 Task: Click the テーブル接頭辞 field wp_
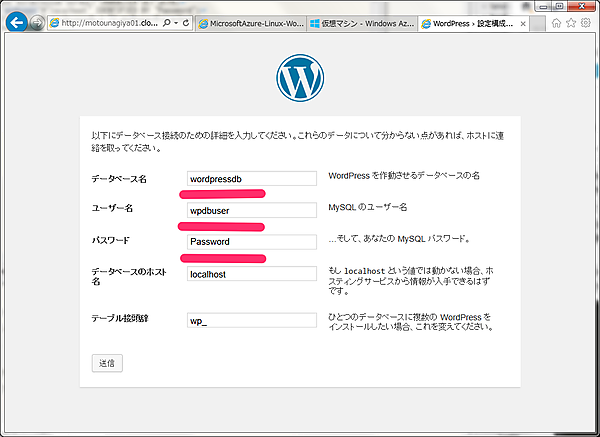tap(252, 321)
